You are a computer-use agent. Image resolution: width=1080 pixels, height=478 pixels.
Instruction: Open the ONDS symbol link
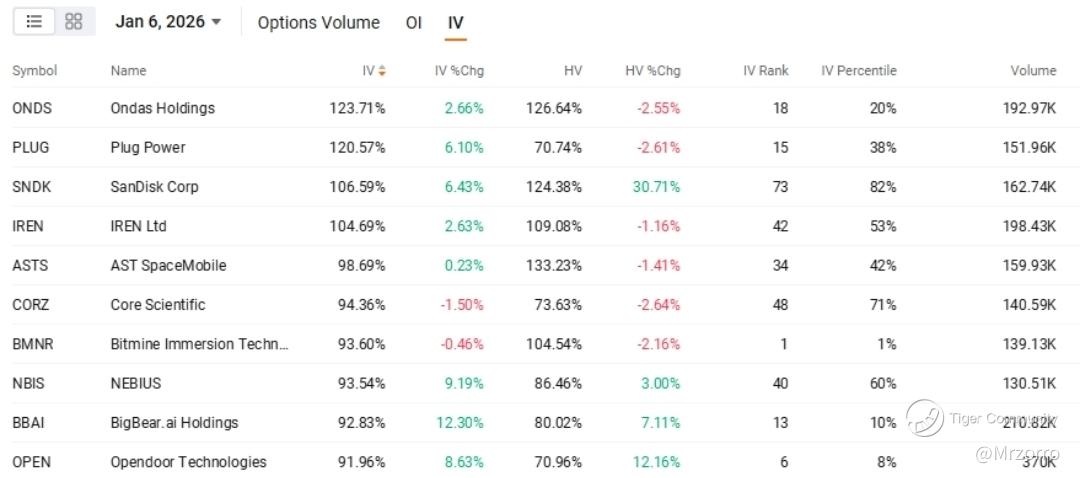32,108
